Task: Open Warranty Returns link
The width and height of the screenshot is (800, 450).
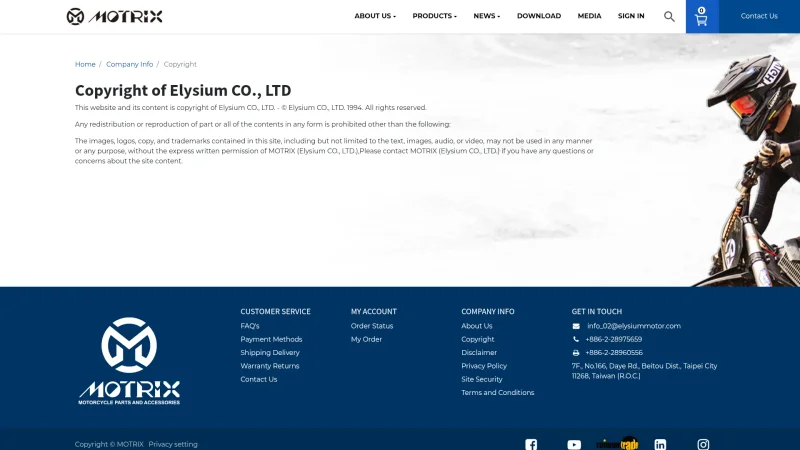Action: click(x=270, y=366)
